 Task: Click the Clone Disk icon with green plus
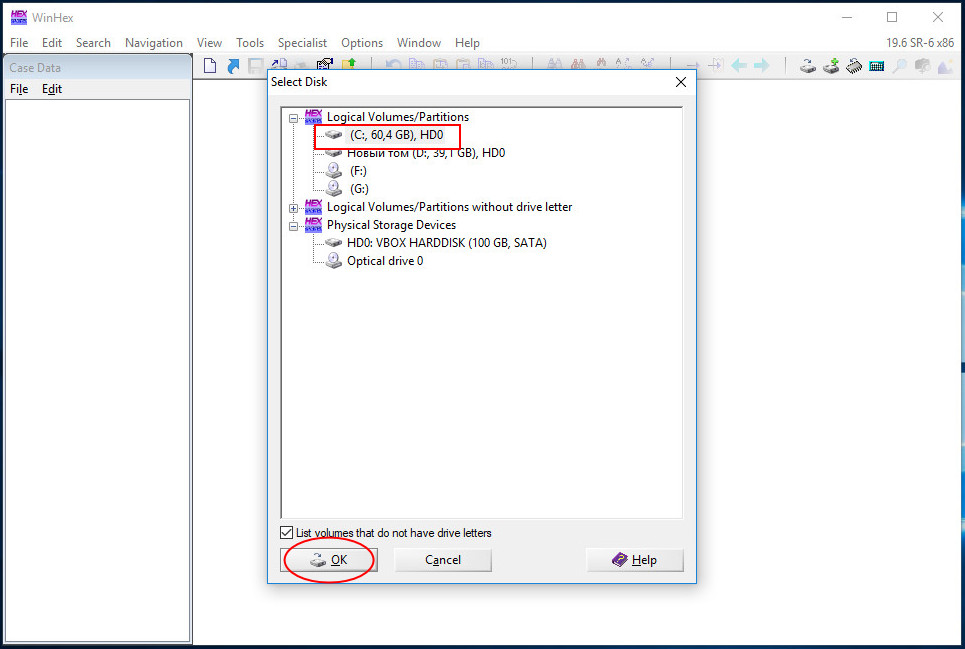831,65
